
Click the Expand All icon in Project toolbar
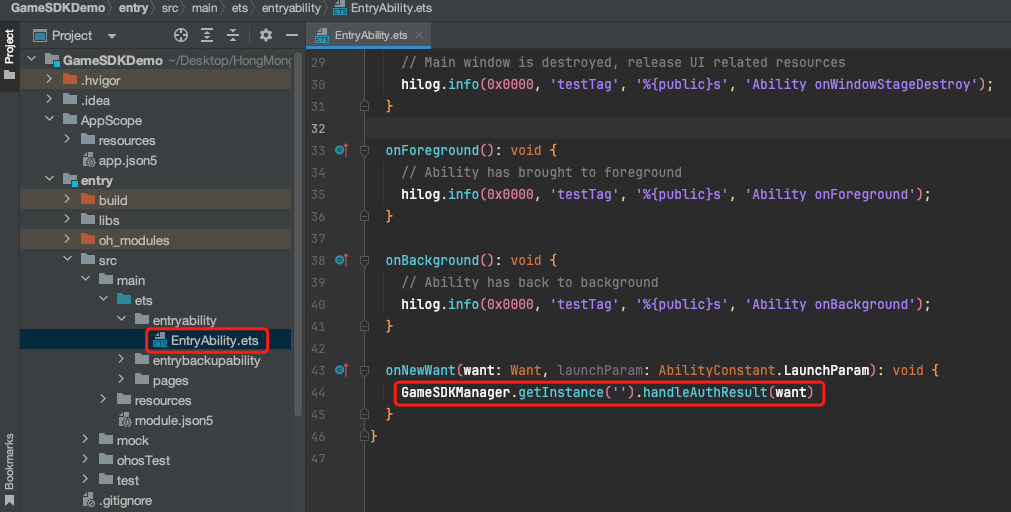[207, 35]
